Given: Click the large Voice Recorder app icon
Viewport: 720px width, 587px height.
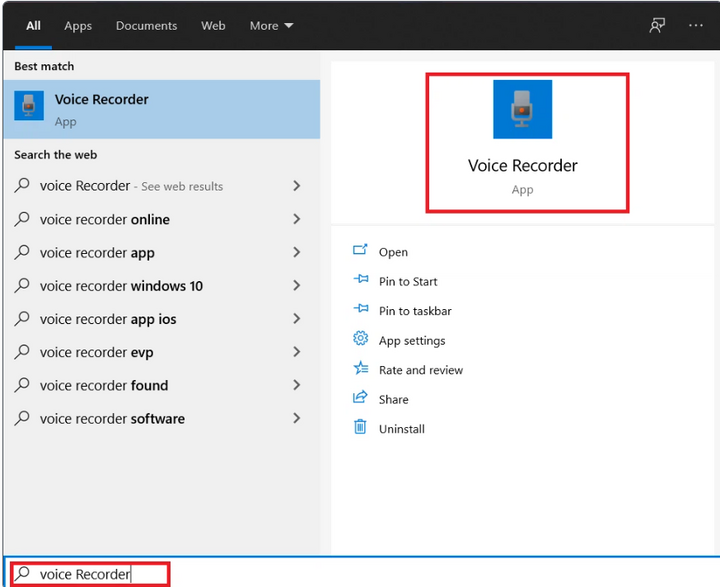Looking at the screenshot, I should coord(522,109).
